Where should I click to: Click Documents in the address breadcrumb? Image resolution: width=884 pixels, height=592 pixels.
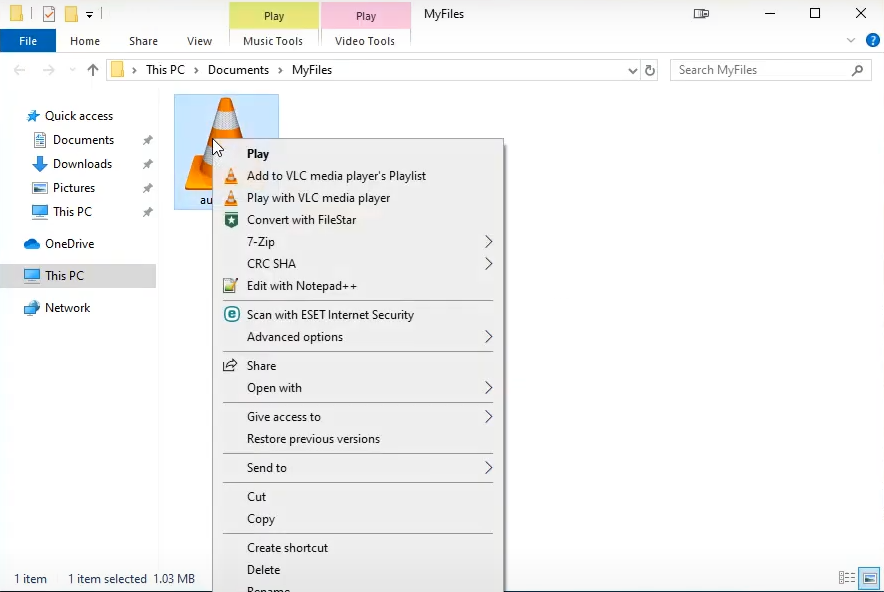[238, 70]
